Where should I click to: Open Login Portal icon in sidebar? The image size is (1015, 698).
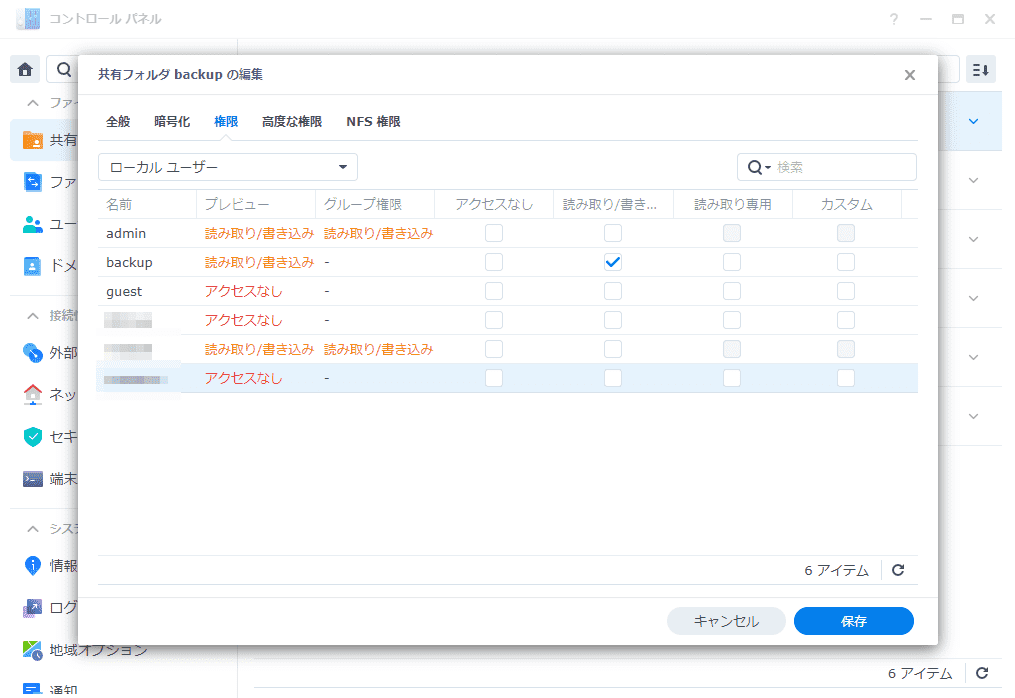[32, 607]
